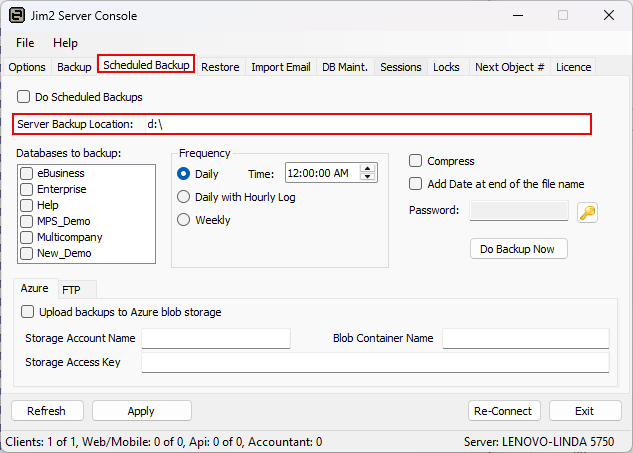This screenshot has height=453, width=633.
Task: Go to the Import Email tab
Action: point(281,67)
